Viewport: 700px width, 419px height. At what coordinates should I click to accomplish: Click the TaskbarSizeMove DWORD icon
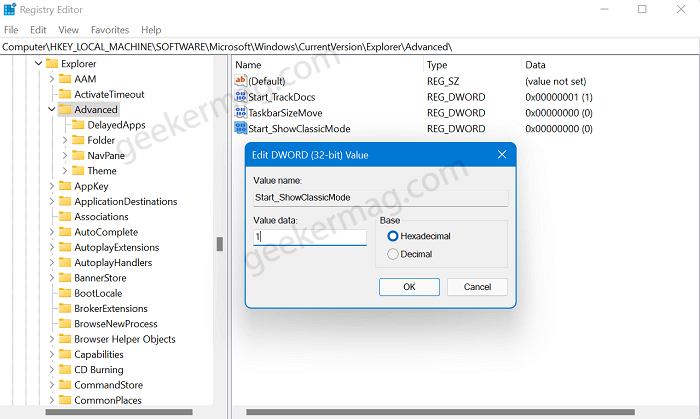(x=241, y=112)
